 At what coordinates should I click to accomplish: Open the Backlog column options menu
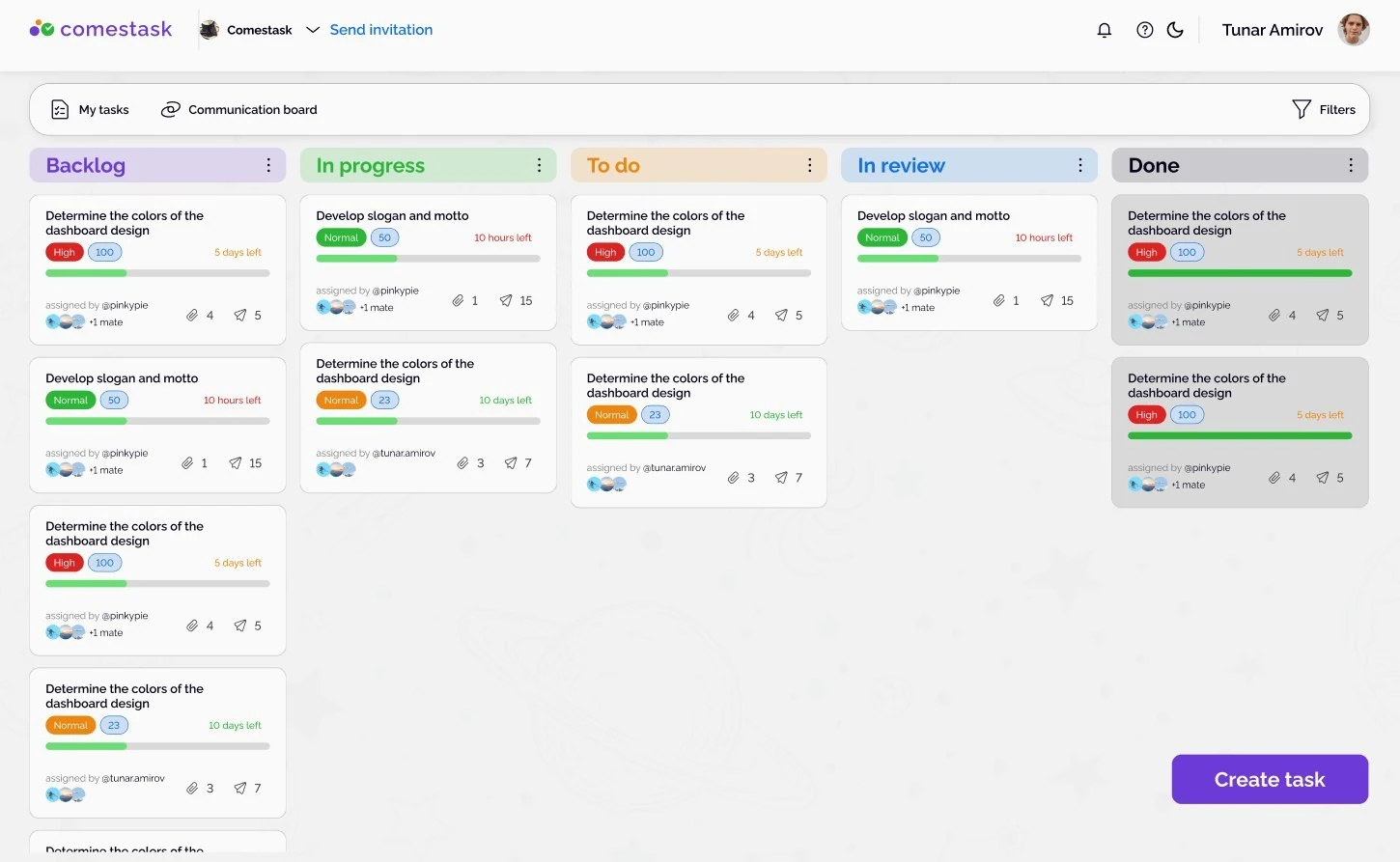point(268,165)
